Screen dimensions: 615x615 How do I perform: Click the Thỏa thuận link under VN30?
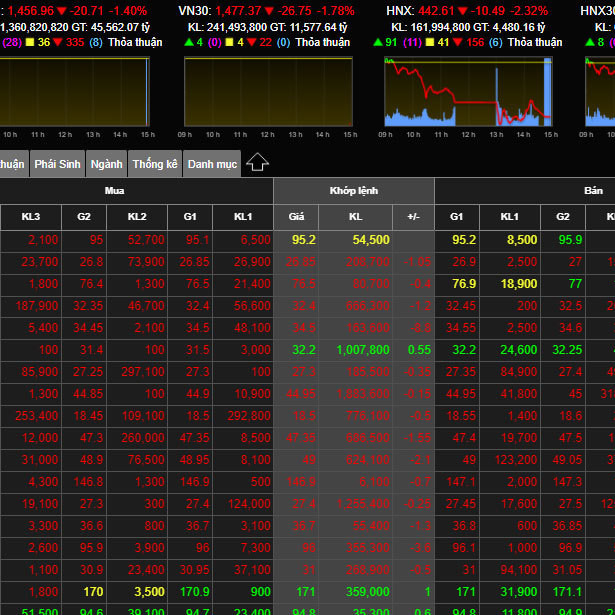[323, 42]
